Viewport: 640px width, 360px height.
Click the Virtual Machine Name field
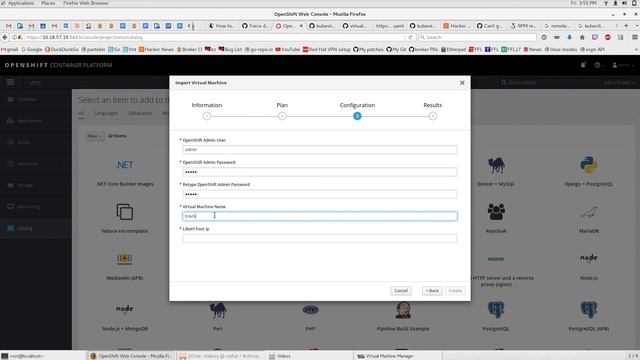point(320,216)
